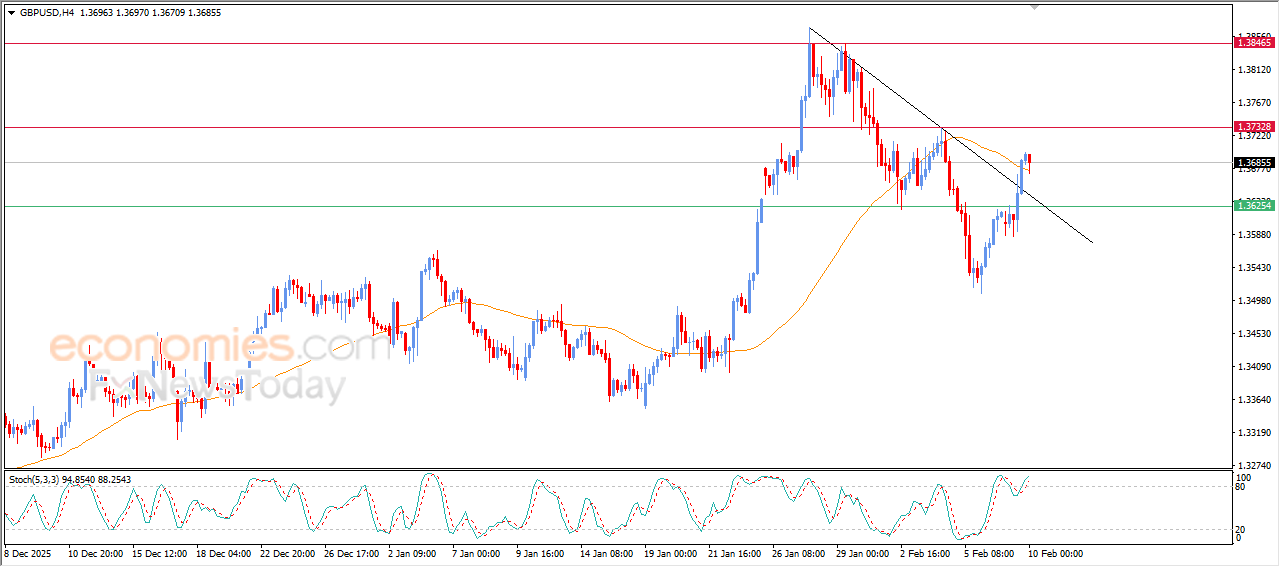
Task: Click the 22 Dec 20:00 time label
Action: [288, 553]
